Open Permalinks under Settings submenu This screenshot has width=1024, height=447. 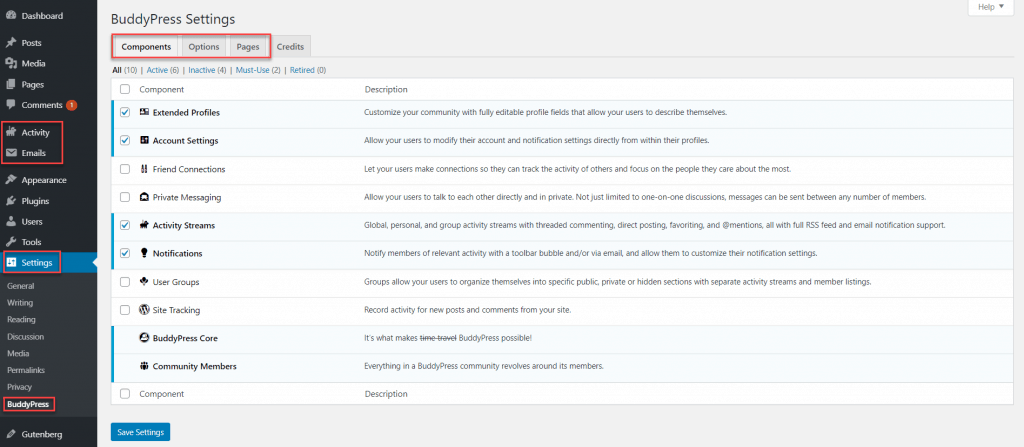pos(25,370)
